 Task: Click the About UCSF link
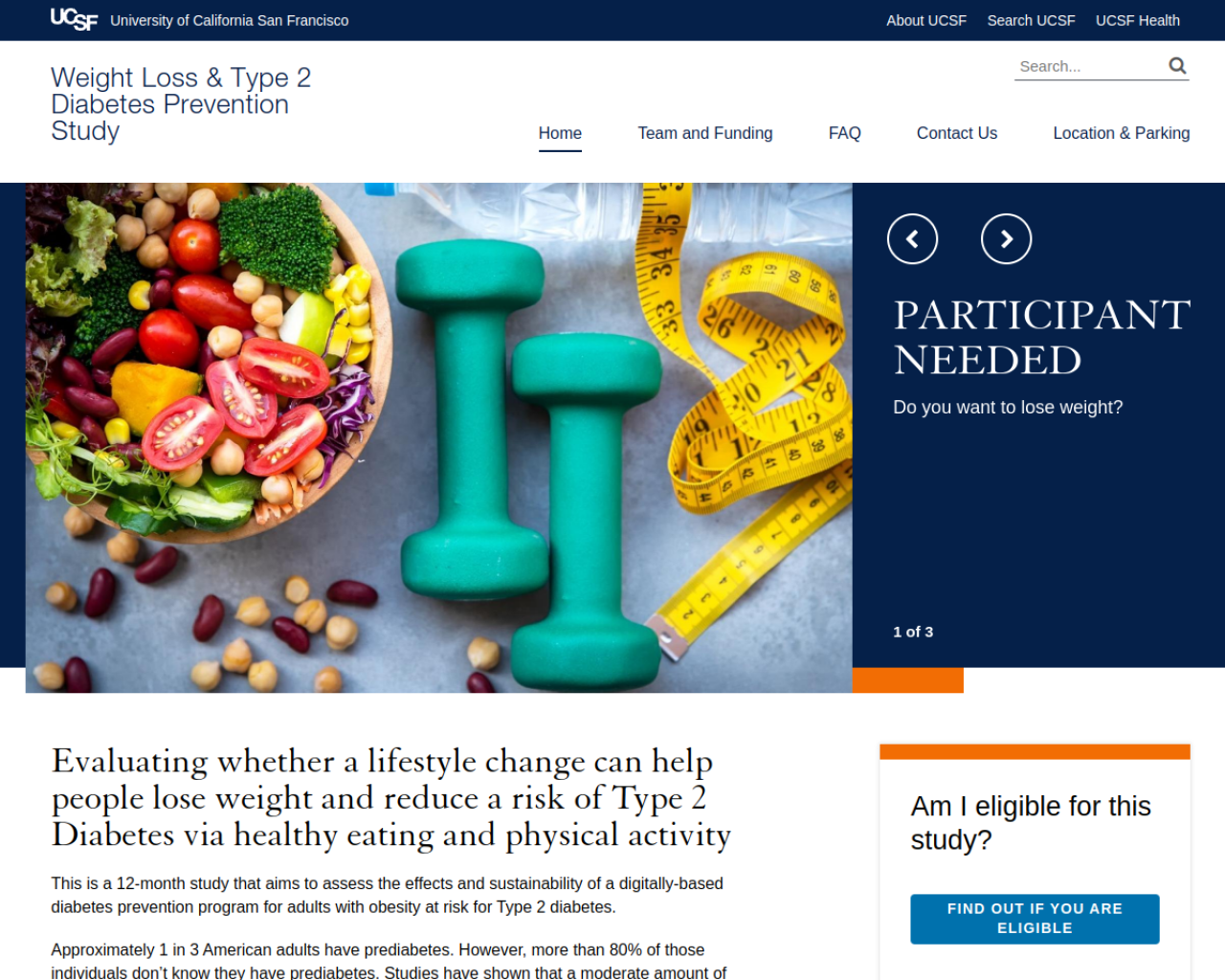tap(926, 20)
